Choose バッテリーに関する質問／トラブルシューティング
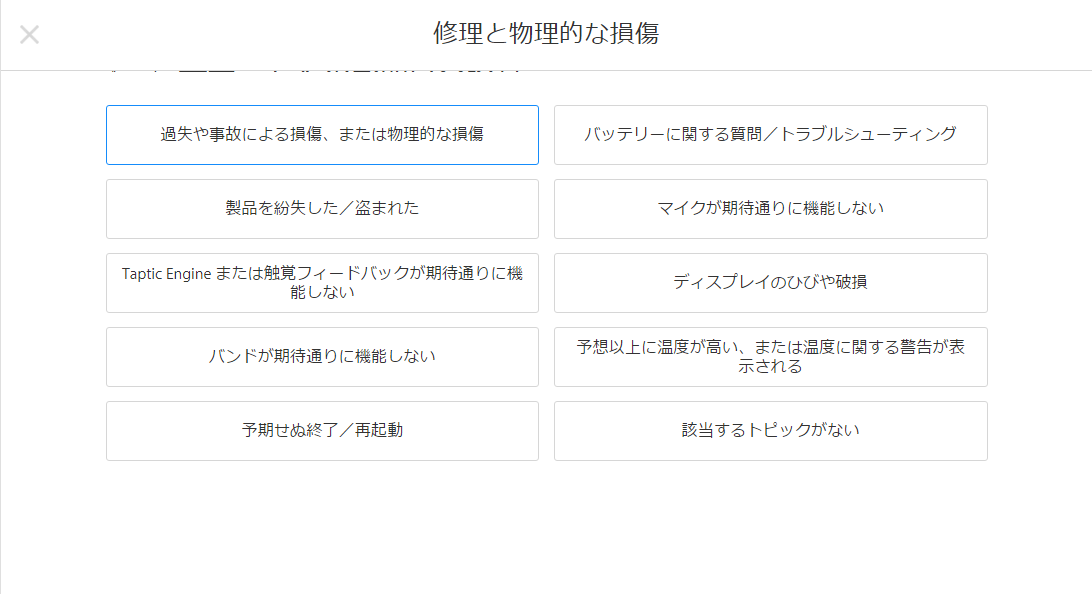 click(770, 135)
